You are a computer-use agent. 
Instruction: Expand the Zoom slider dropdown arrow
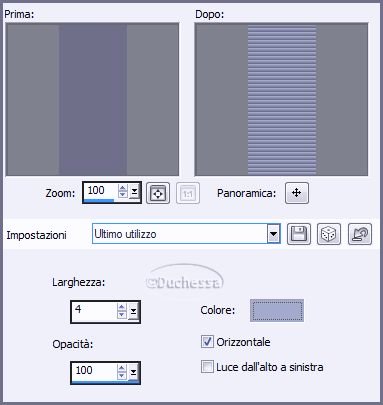point(134,192)
